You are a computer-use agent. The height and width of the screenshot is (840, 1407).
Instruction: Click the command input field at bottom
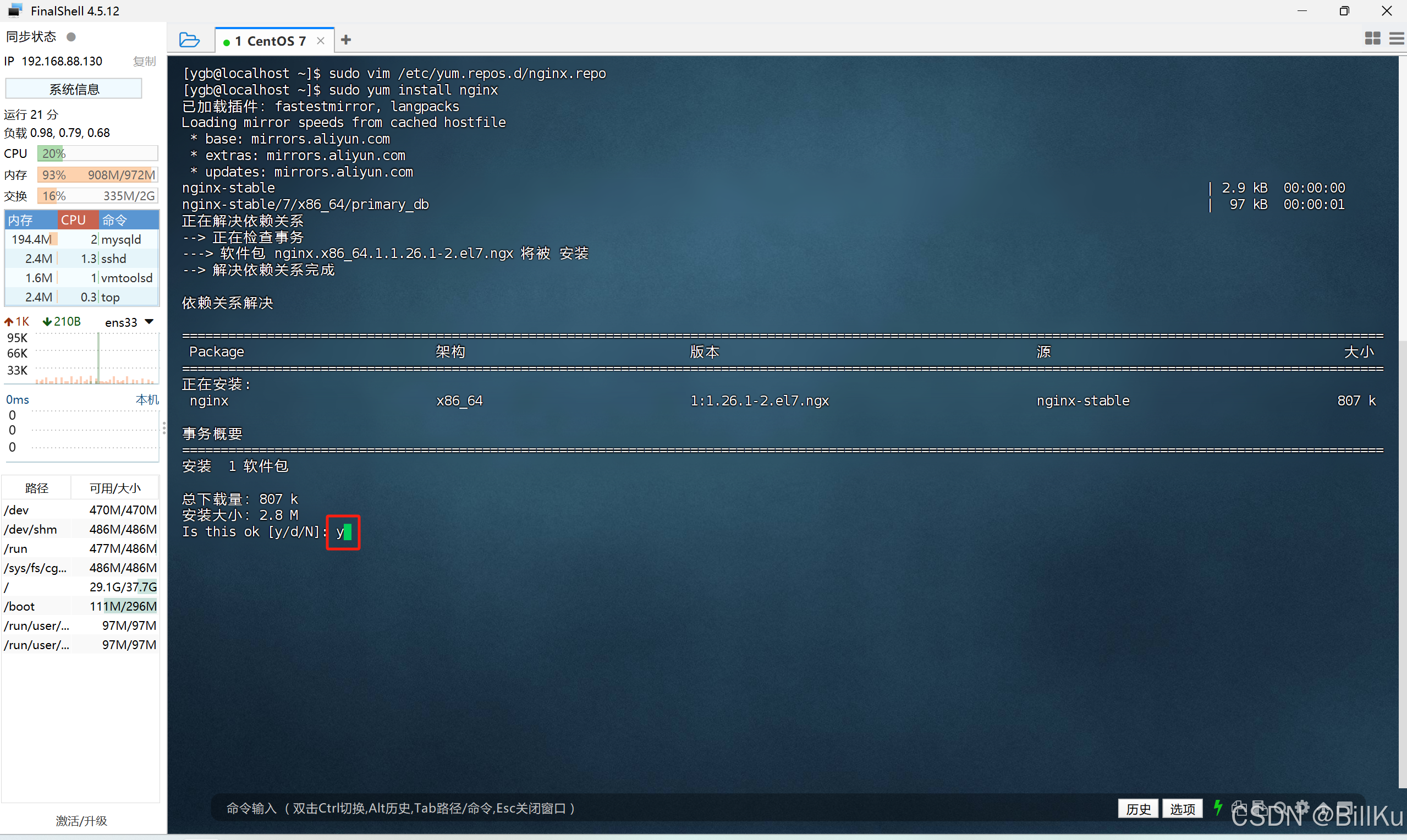coord(668,808)
